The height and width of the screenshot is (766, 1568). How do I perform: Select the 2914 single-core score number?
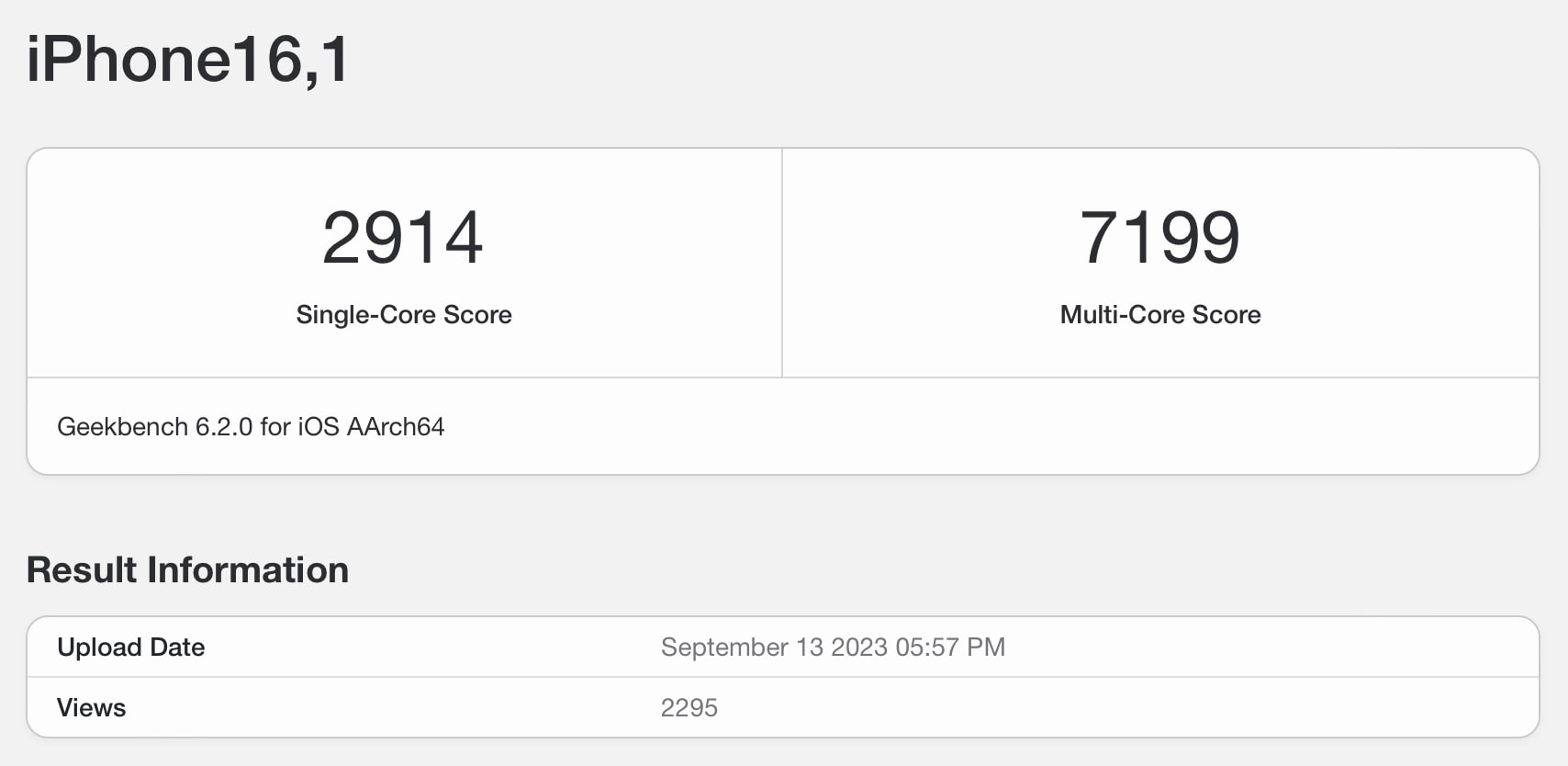(403, 238)
